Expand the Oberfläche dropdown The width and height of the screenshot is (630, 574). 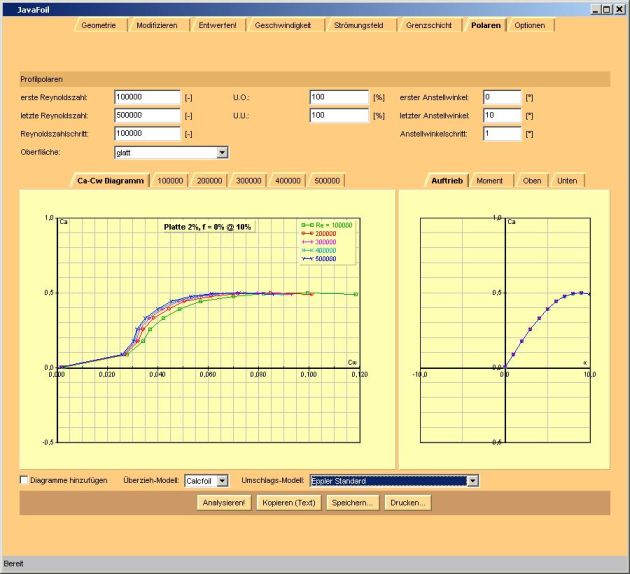(222, 153)
